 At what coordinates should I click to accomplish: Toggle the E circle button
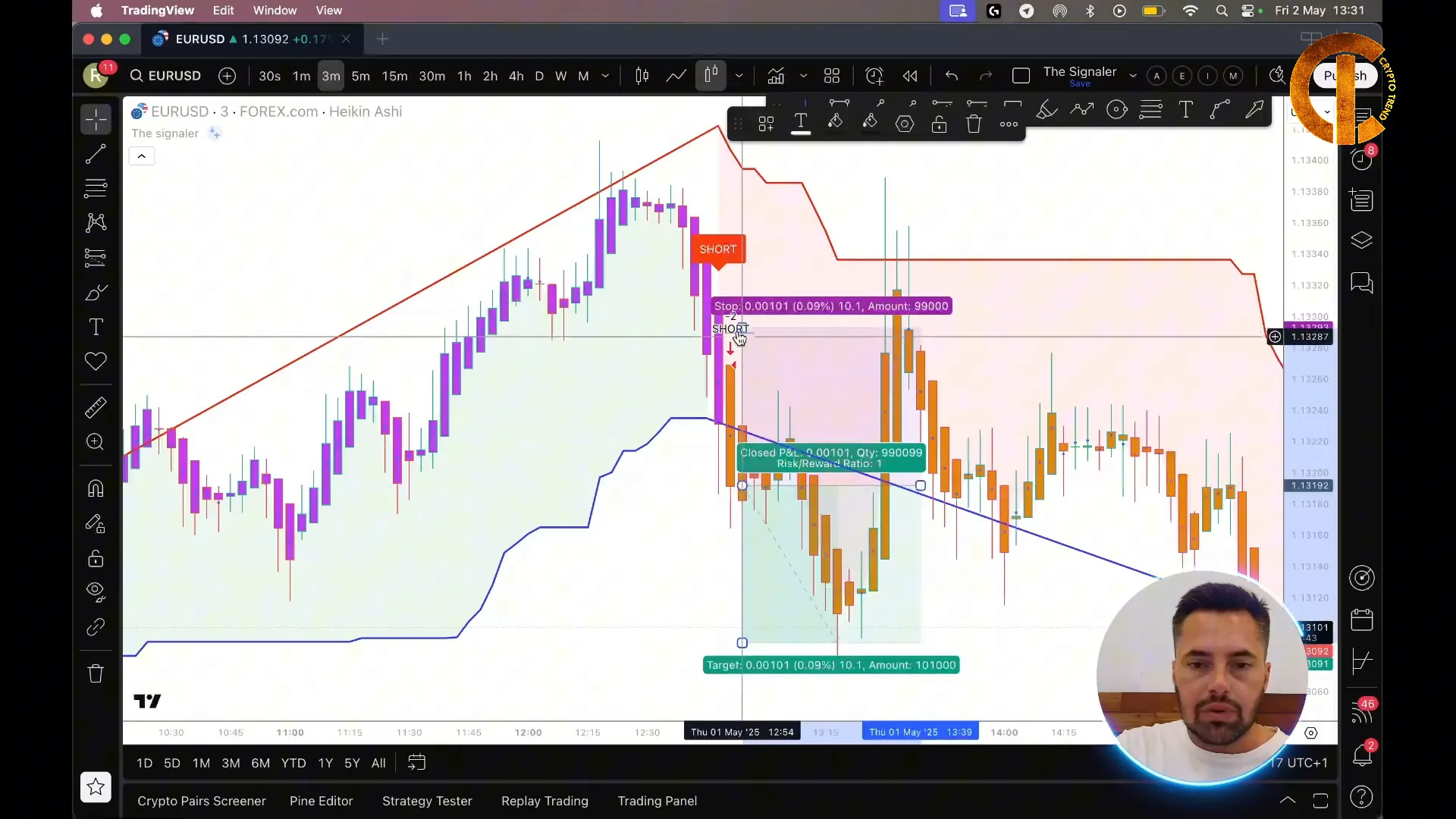(x=1182, y=76)
